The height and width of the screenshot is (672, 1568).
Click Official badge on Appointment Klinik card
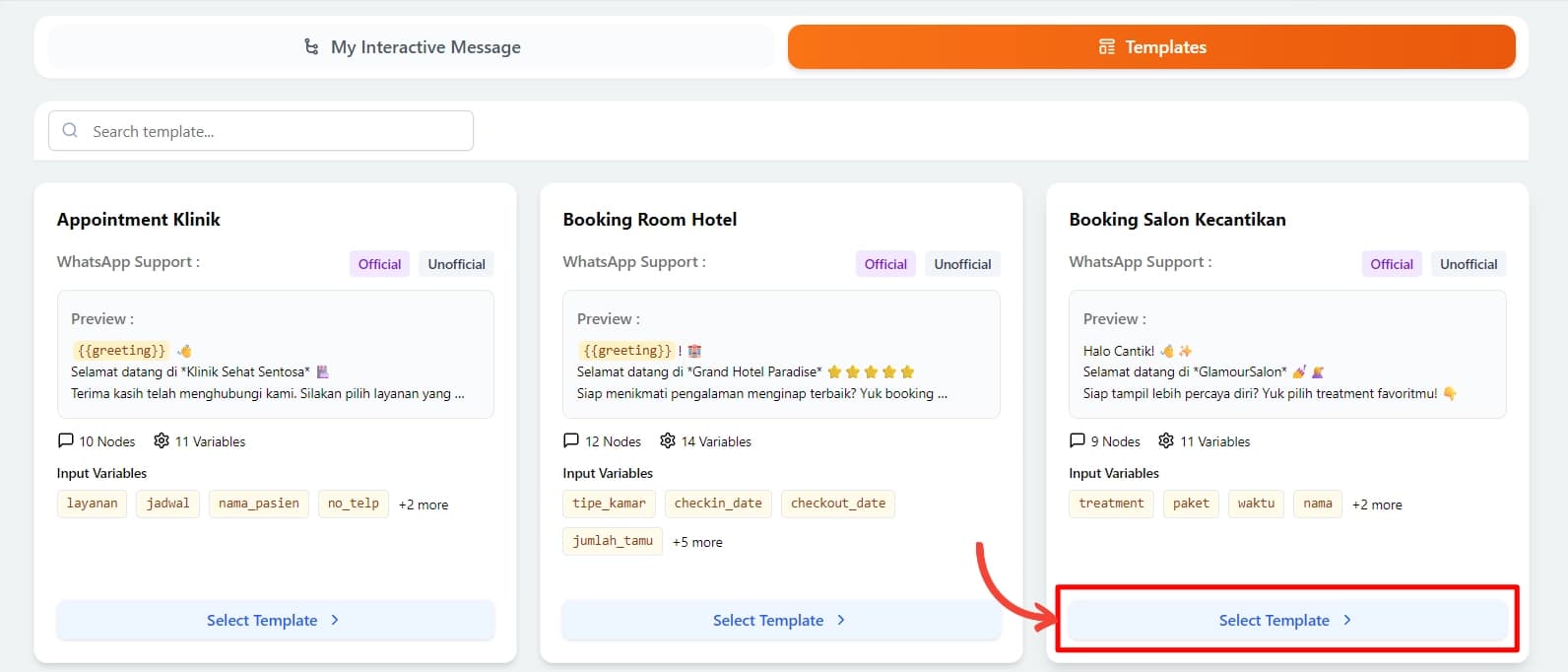(379, 264)
